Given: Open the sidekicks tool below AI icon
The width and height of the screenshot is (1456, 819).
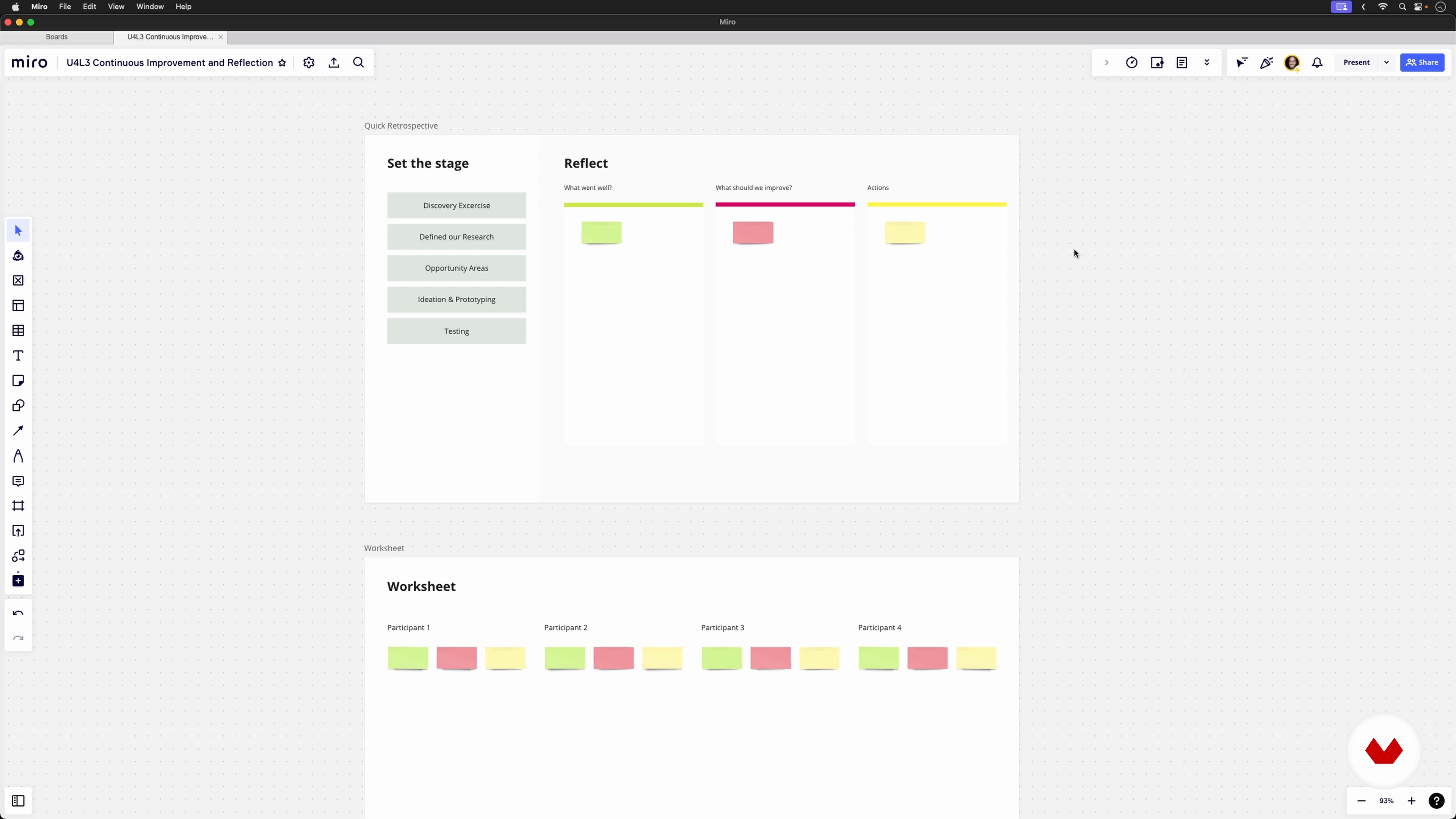Looking at the screenshot, I should click(18, 280).
